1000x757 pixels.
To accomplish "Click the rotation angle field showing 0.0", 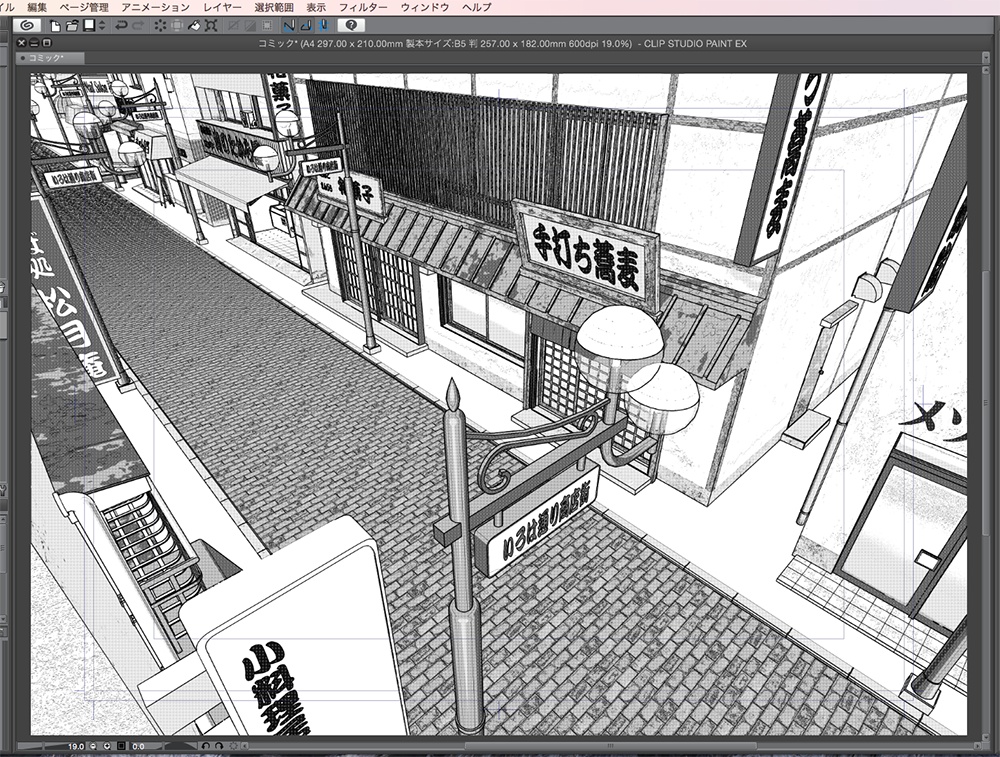I will click(137, 747).
